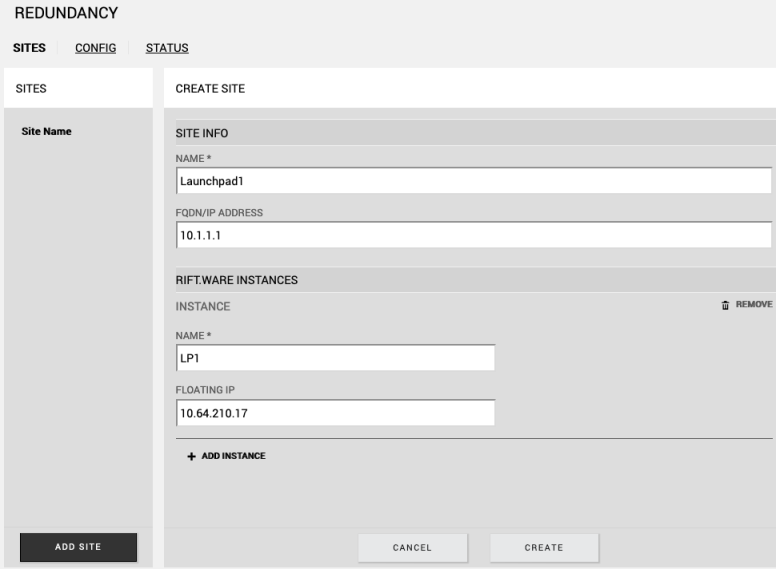Click the SITE INFO section header

(x=203, y=133)
